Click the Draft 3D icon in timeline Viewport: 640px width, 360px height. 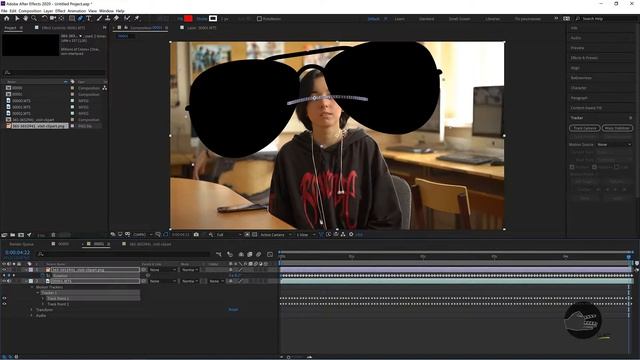point(230,254)
